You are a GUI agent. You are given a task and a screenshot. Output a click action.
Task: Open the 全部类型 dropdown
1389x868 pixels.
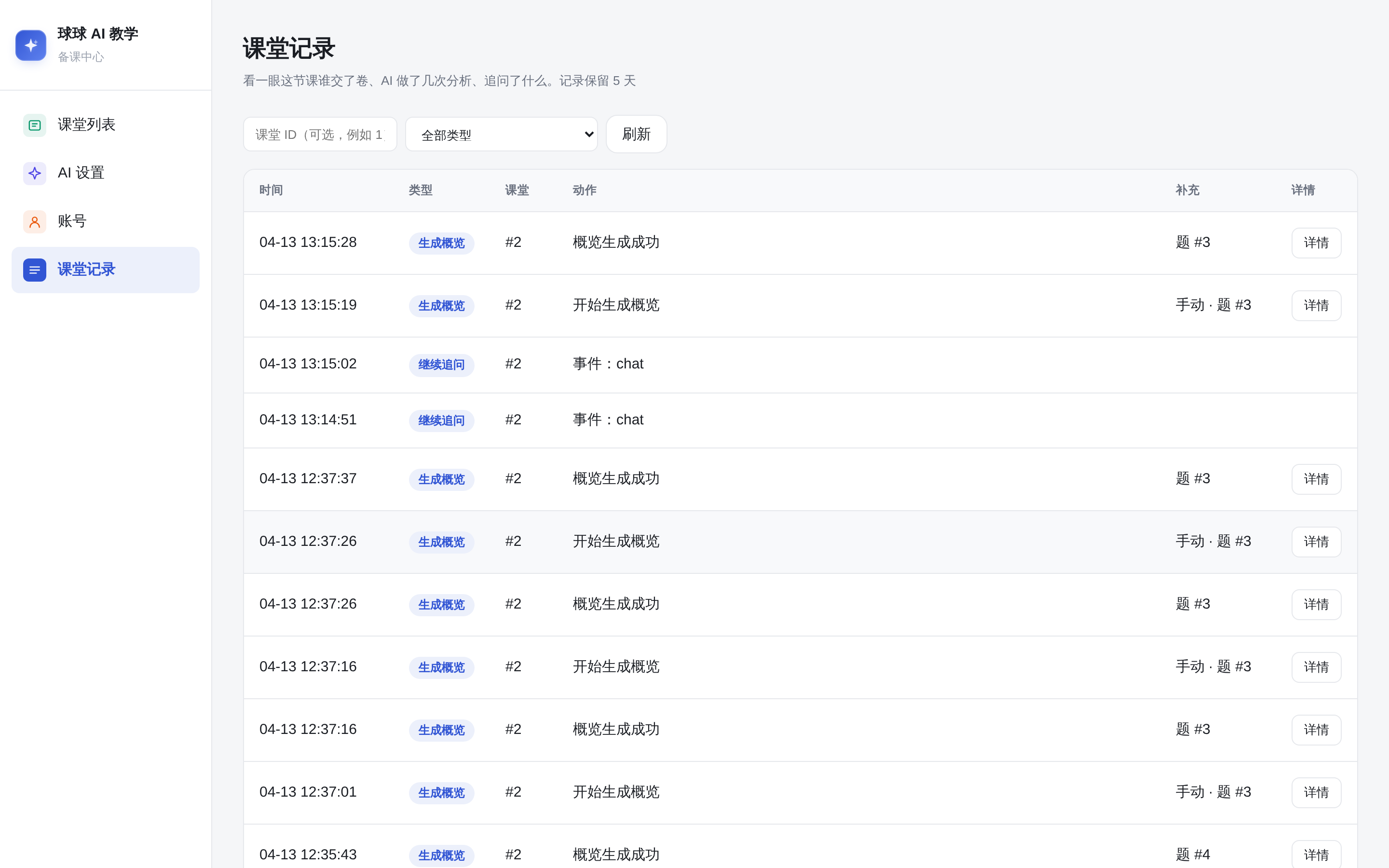pyautogui.click(x=502, y=135)
